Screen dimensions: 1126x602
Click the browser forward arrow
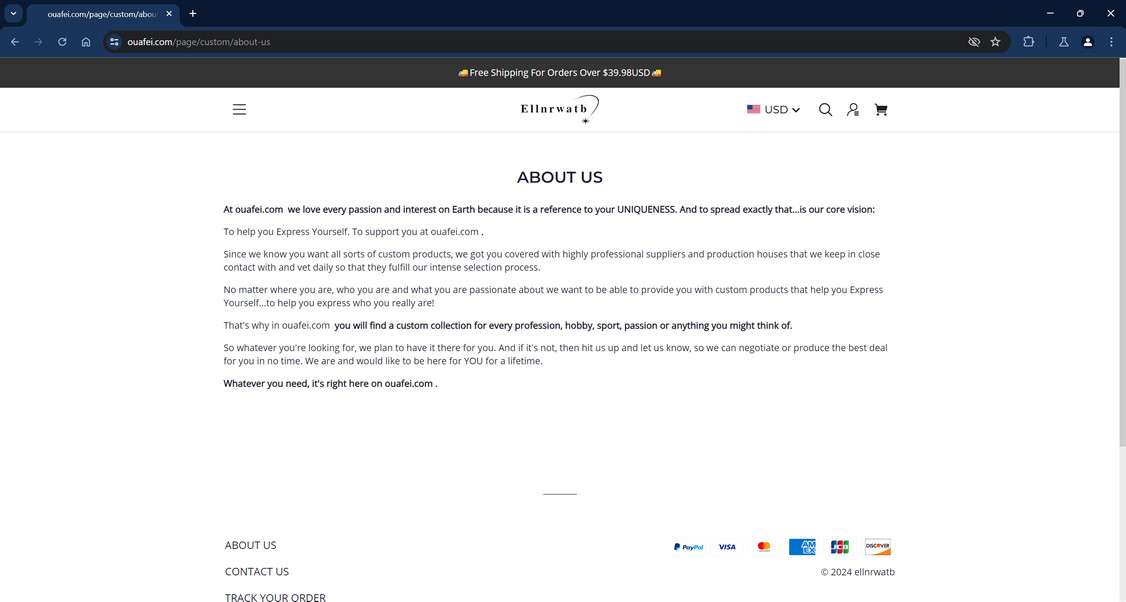(x=39, y=42)
